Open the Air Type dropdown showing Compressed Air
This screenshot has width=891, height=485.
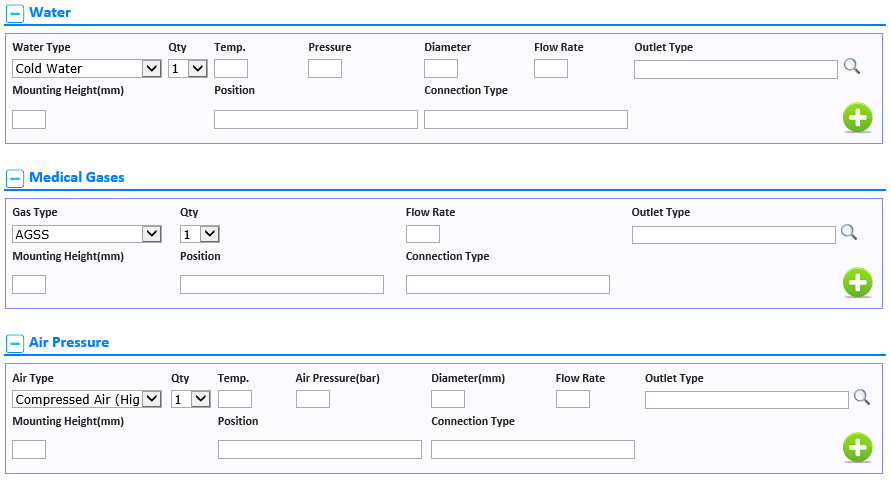87,399
